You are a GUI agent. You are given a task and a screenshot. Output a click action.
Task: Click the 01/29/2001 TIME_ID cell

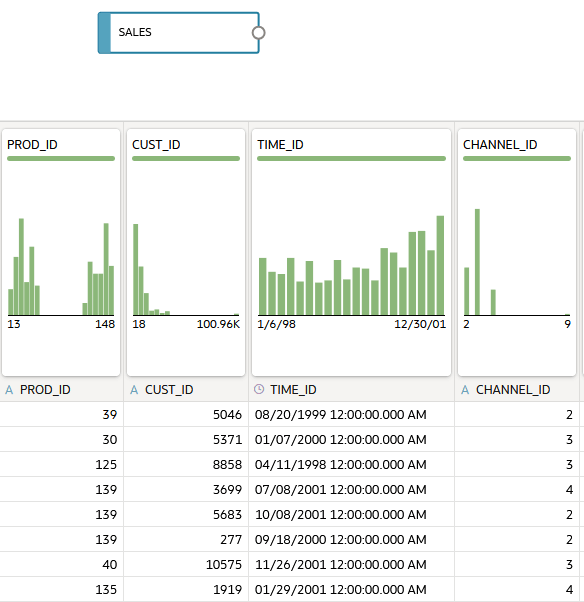pos(352,589)
